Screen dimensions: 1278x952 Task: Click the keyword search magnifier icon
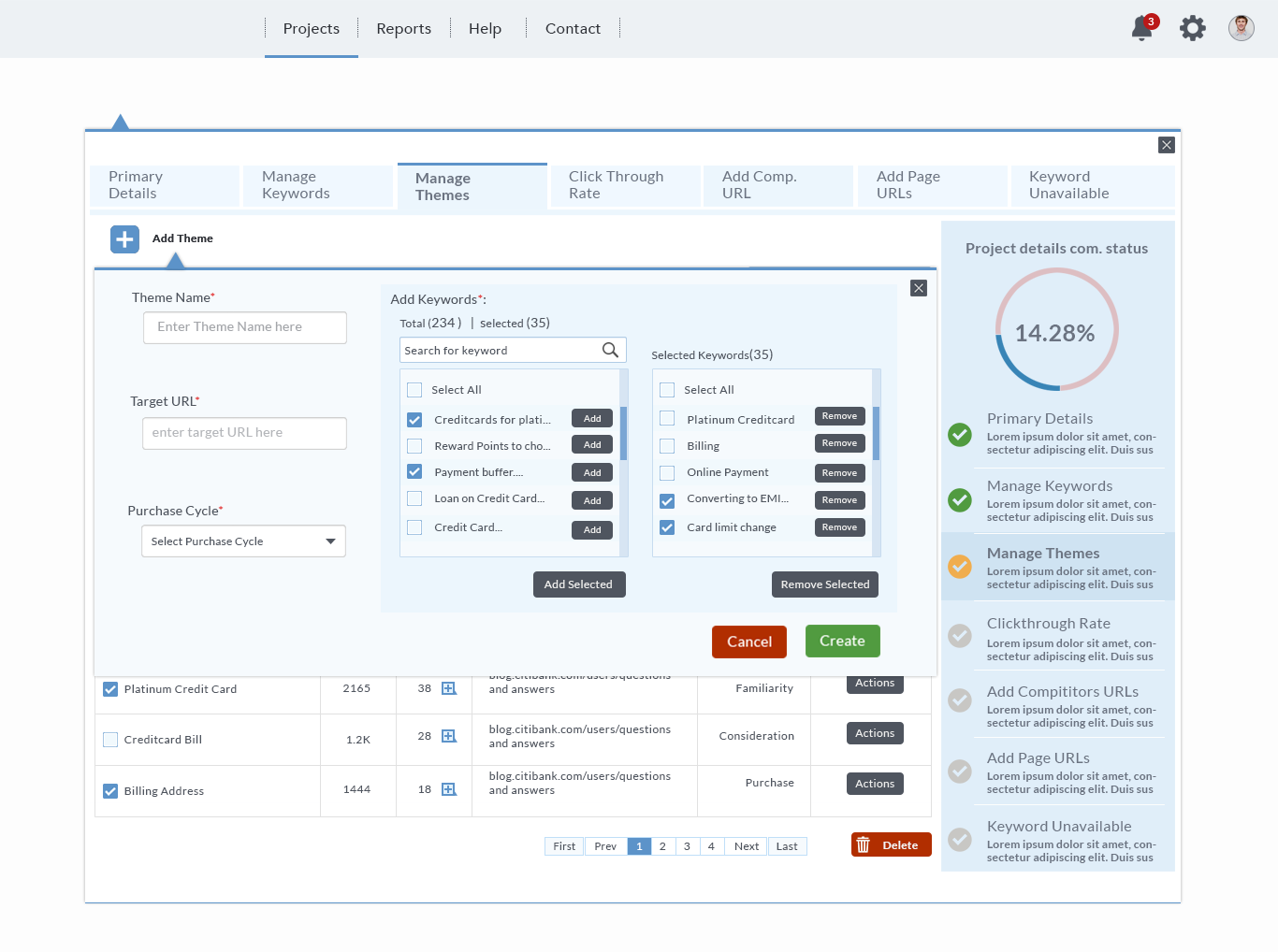pyautogui.click(x=610, y=350)
